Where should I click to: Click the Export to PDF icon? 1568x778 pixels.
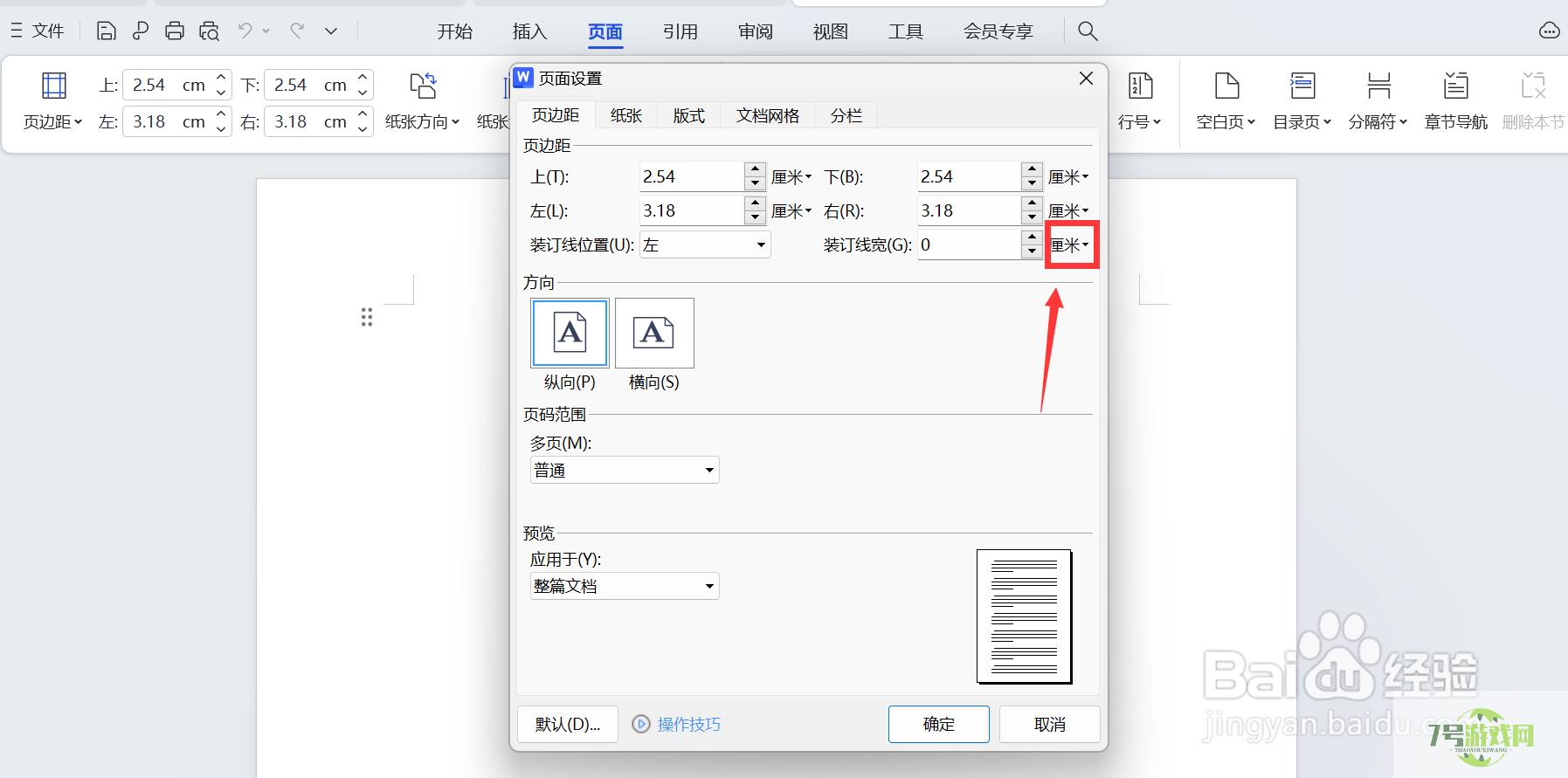140,31
